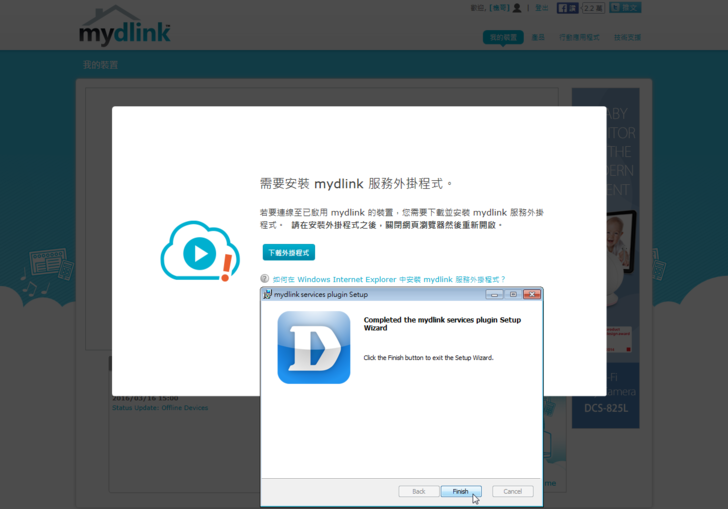The width and height of the screenshot is (728, 509).
Task: Click the username link in the welcome text
Action: point(500,8)
